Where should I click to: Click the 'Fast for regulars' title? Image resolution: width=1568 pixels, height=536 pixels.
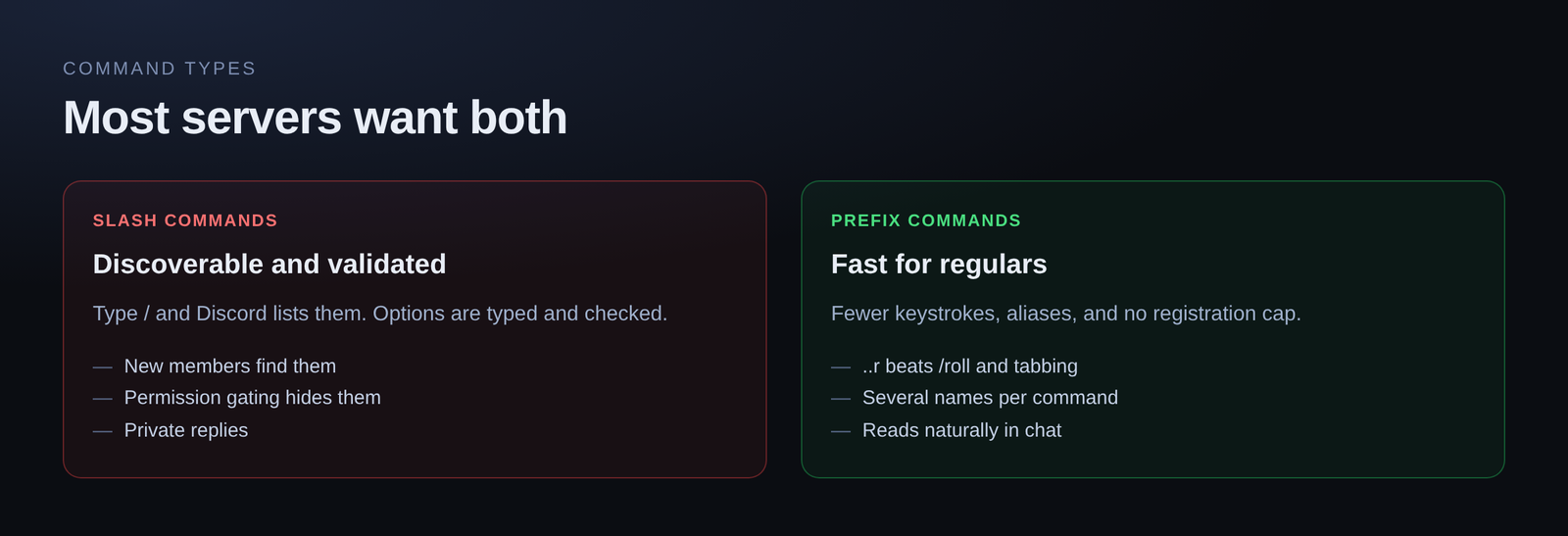tap(939, 264)
